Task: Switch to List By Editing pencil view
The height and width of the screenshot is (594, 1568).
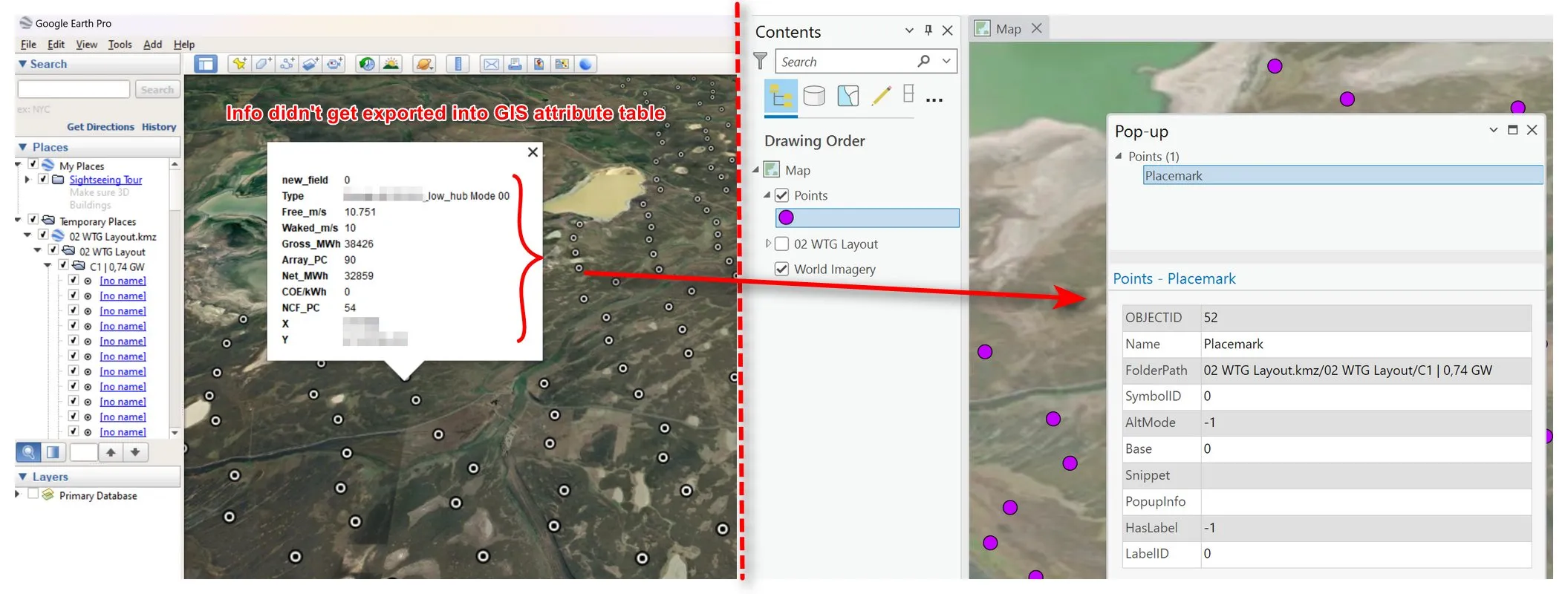Action: (x=882, y=96)
